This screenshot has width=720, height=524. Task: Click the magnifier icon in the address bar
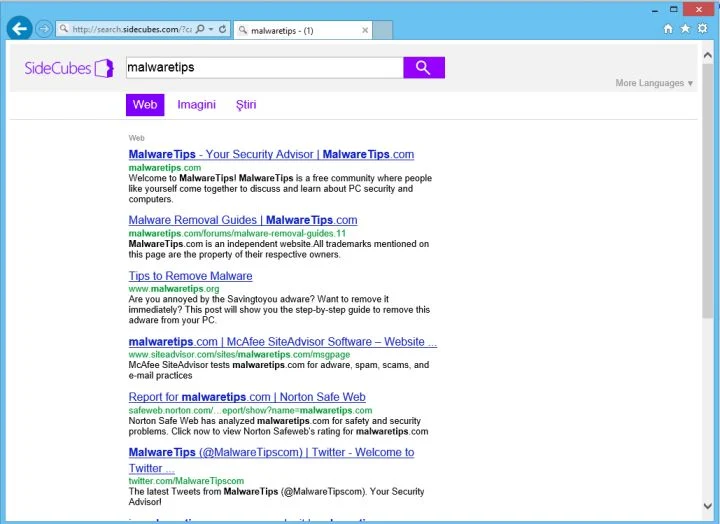coord(200,29)
